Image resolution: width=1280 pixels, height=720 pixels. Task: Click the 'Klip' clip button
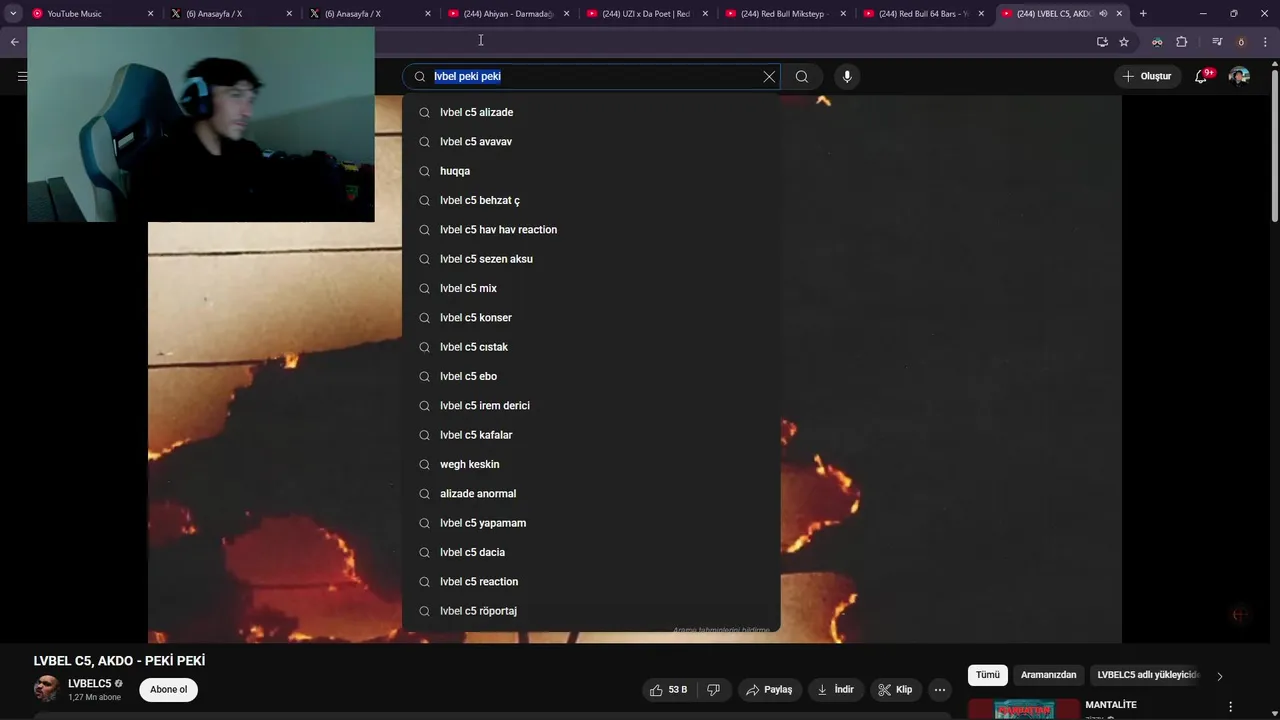895,690
